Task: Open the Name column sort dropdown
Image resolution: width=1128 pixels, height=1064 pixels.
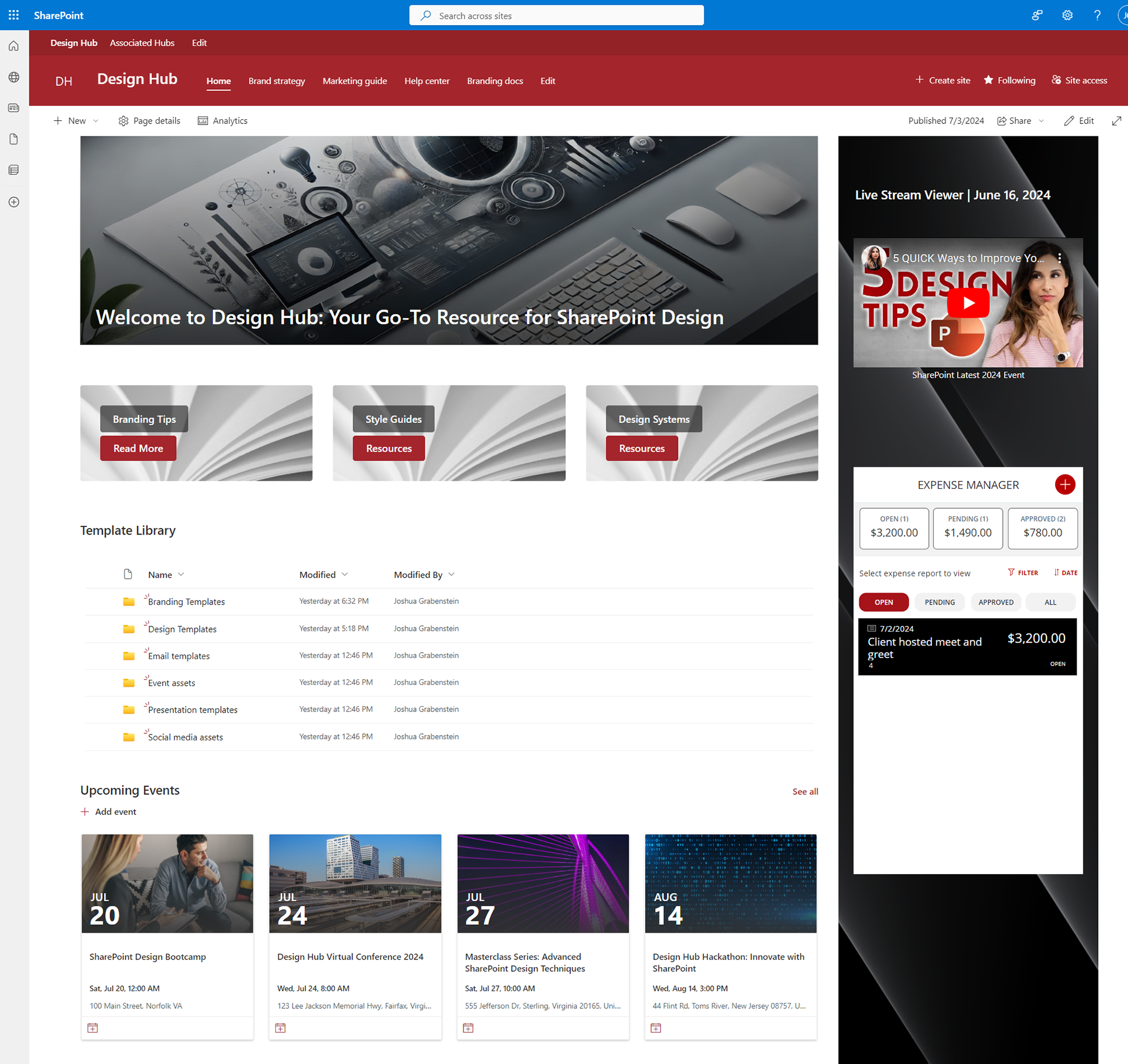Action: click(x=181, y=575)
